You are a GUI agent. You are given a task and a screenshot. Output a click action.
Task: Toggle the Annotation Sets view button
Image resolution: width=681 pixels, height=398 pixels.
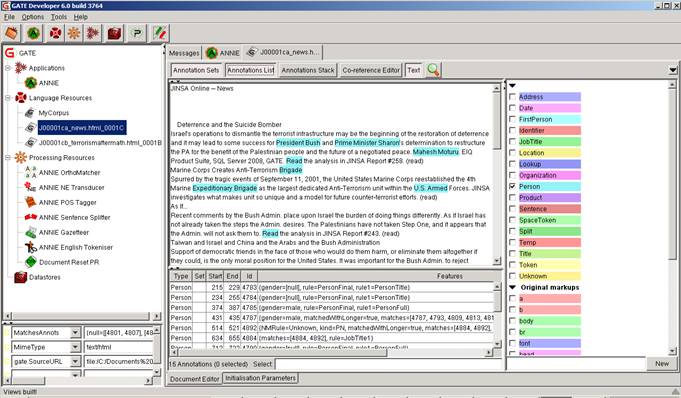[196, 70]
